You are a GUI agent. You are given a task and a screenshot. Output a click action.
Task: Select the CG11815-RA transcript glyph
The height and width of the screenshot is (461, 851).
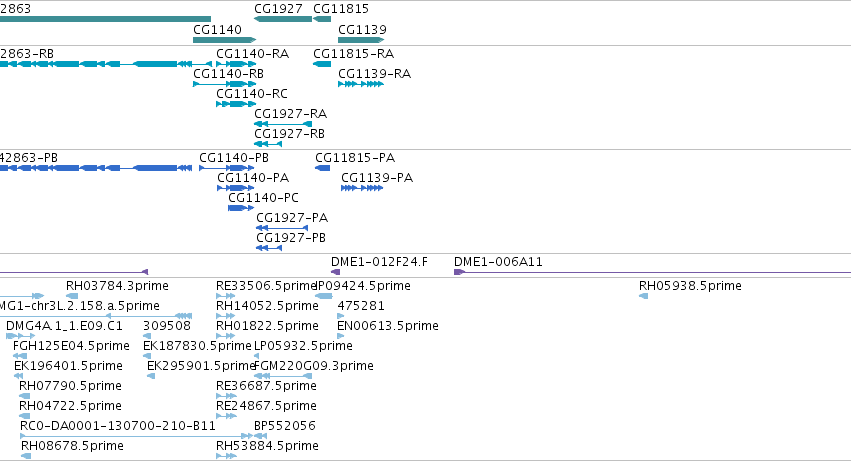[x=322, y=64]
